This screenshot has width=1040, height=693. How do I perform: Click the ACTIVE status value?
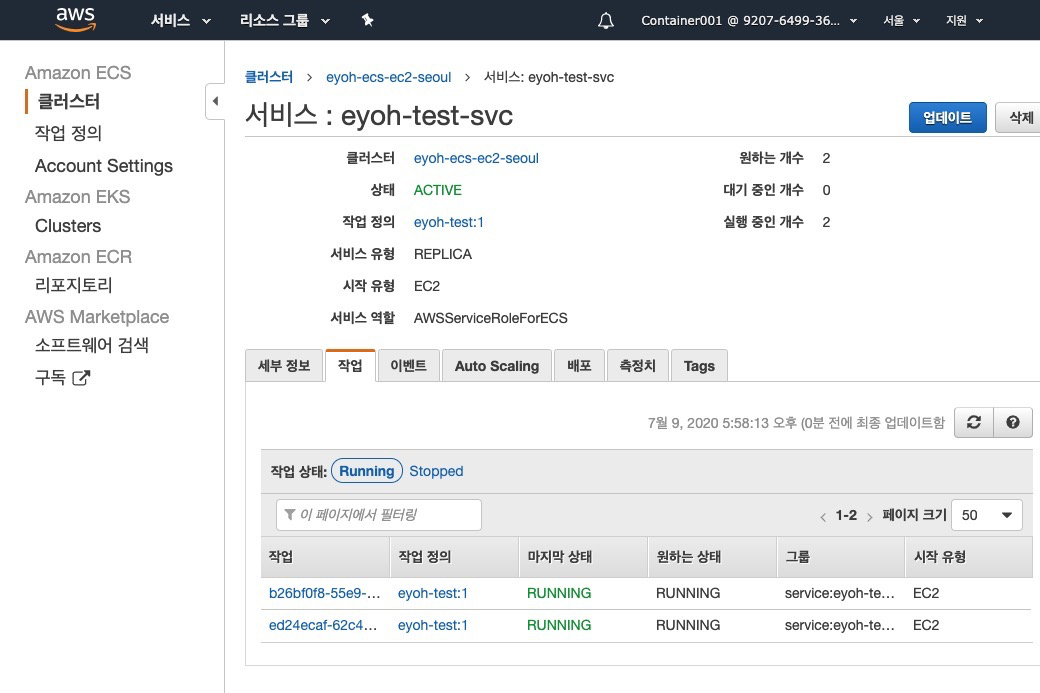point(438,190)
